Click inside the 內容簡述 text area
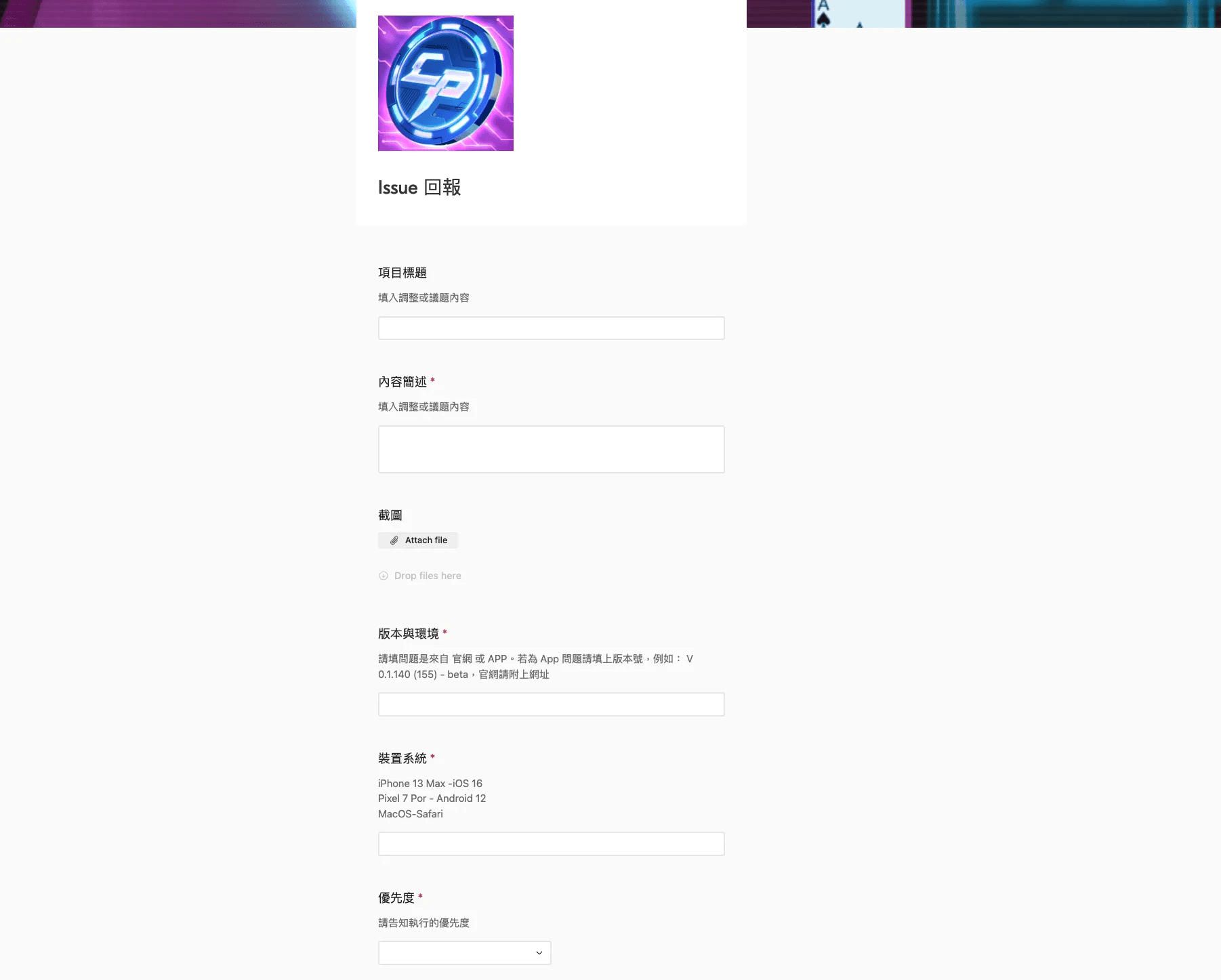This screenshot has width=1221, height=980. click(552, 450)
